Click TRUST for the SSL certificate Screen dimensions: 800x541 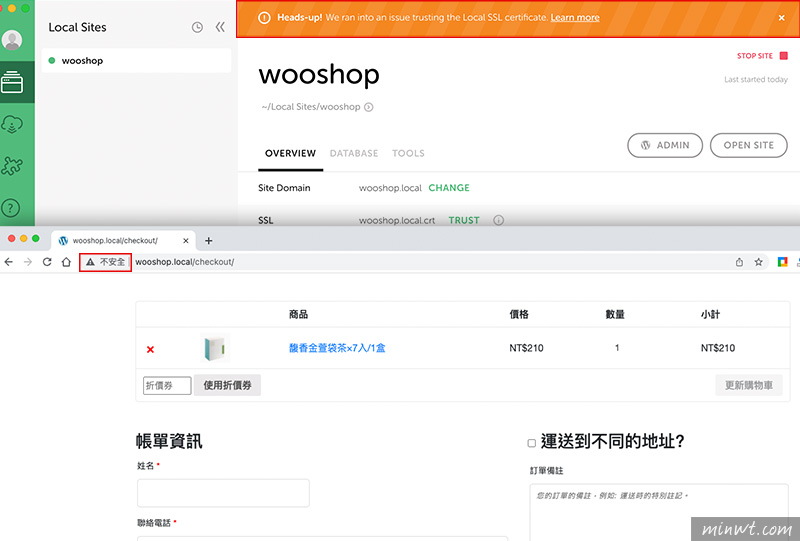464,220
